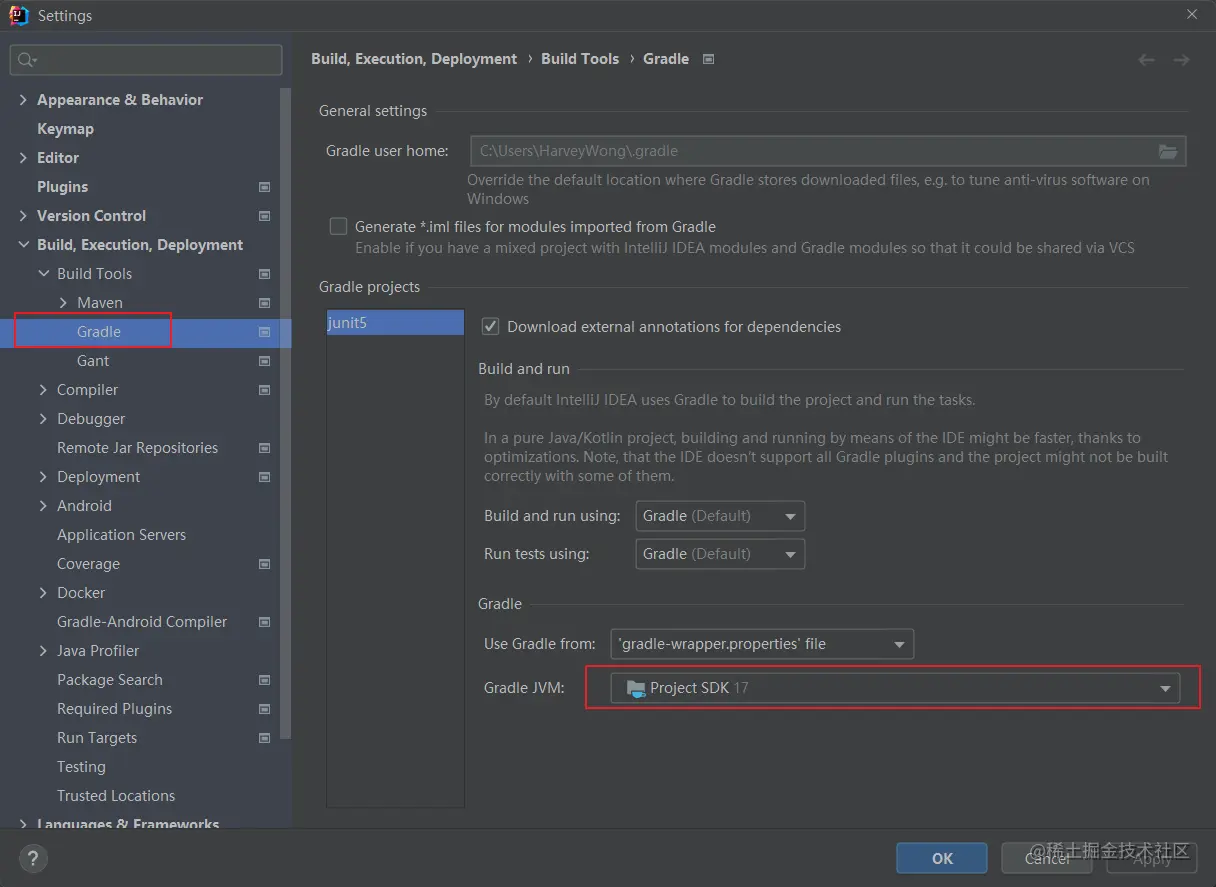Expand the Maven node
The width and height of the screenshot is (1216, 887).
point(63,303)
